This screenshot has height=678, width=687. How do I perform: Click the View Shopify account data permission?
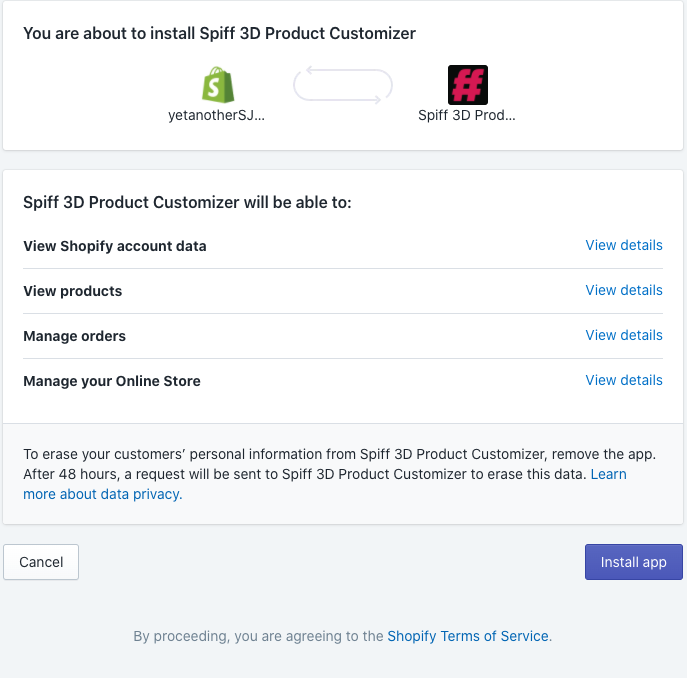pyautogui.click(x=115, y=246)
